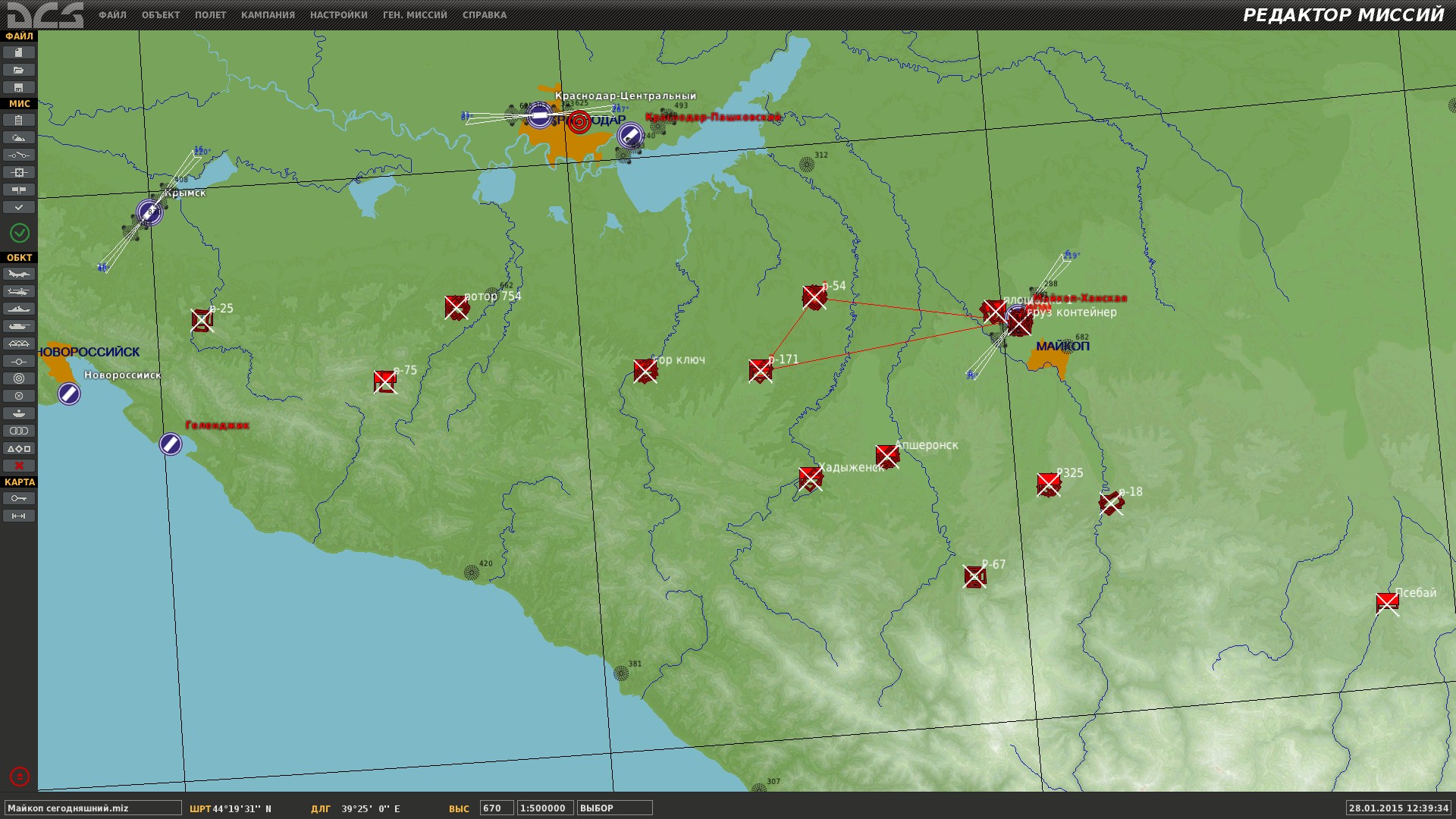Save the mission with the floppy icon
The image size is (1456, 819).
(x=19, y=87)
